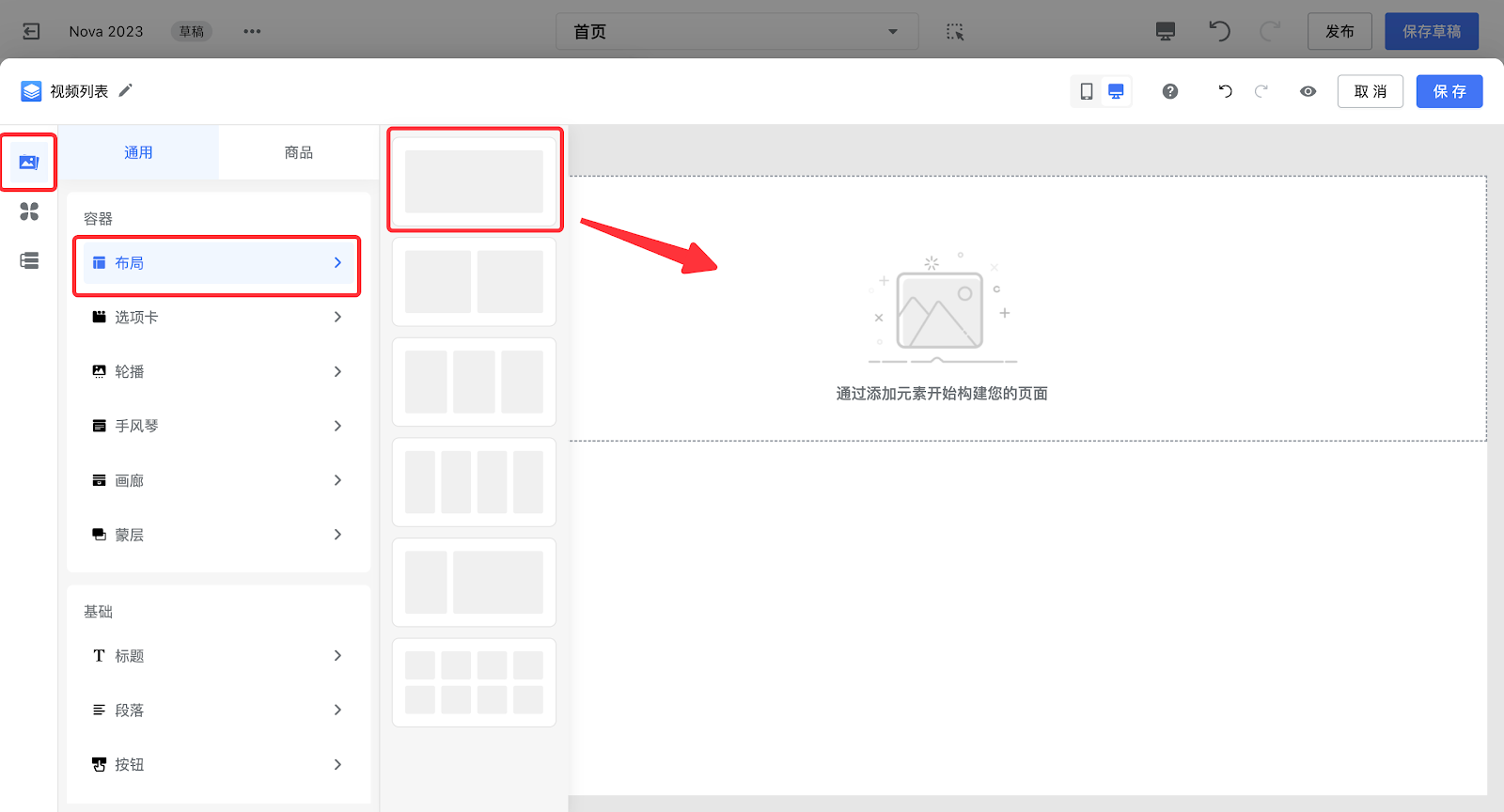
Task: Switch to desktop device preview
Action: point(1116,91)
